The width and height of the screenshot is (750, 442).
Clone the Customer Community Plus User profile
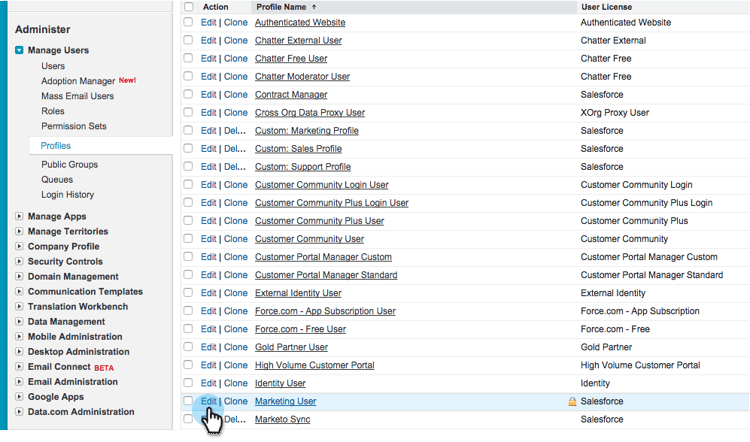coord(236,221)
